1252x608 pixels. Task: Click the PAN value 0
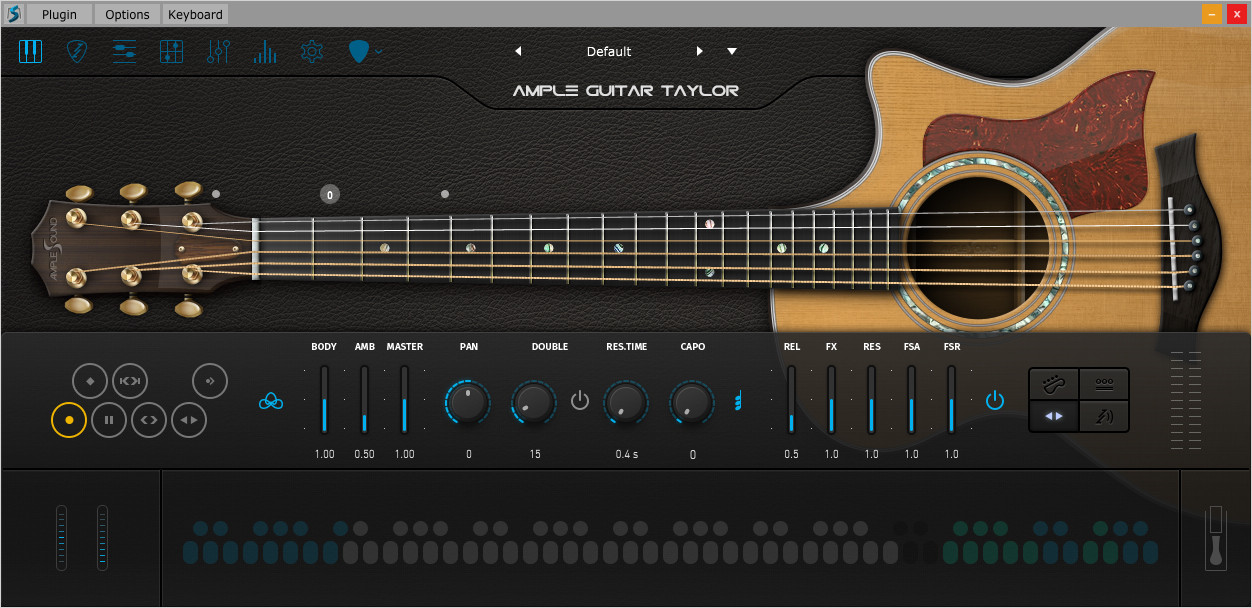468,454
